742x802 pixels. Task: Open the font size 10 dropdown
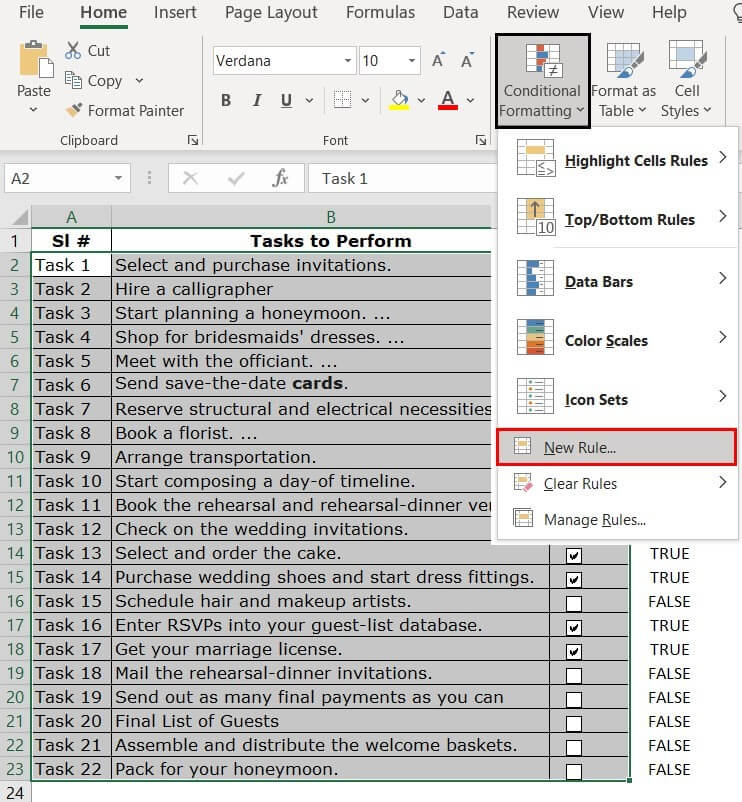click(412, 61)
